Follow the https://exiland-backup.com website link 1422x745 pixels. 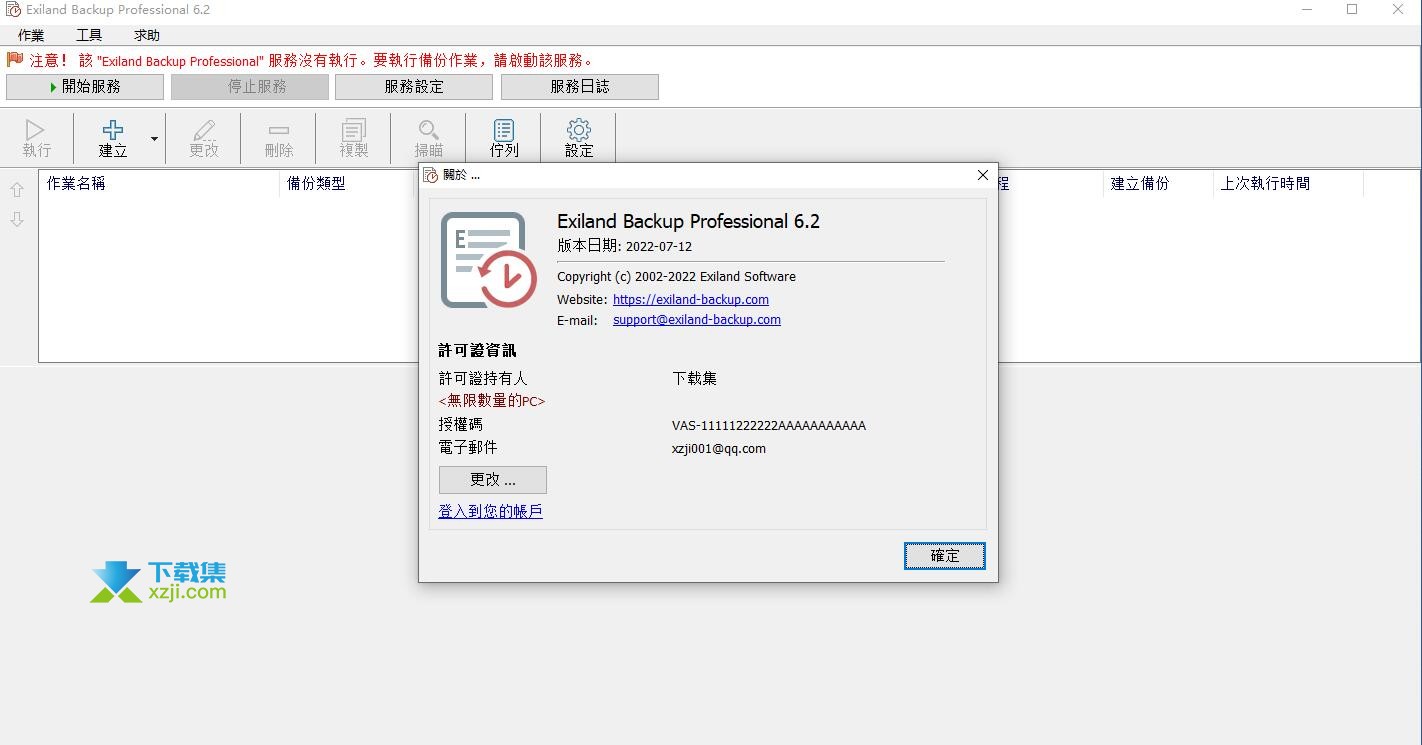click(x=691, y=299)
